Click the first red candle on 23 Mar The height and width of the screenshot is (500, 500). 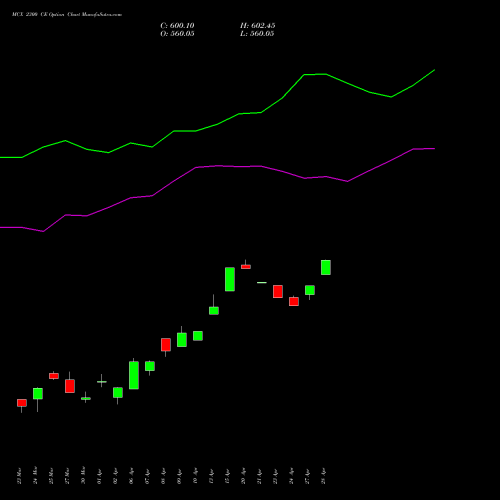point(22,403)
